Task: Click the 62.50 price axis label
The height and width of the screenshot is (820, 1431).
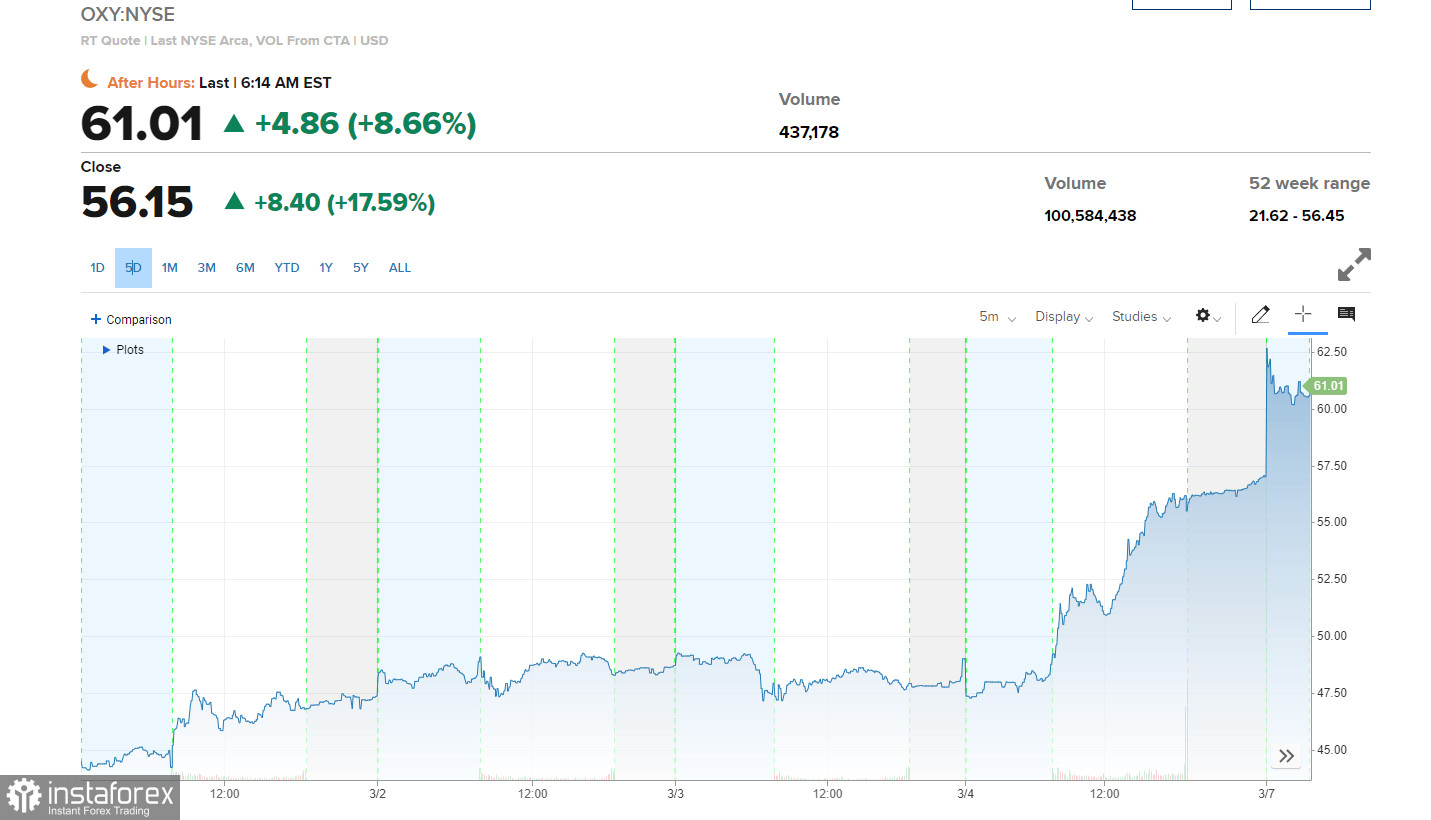Action: (x=1331, y=352)
